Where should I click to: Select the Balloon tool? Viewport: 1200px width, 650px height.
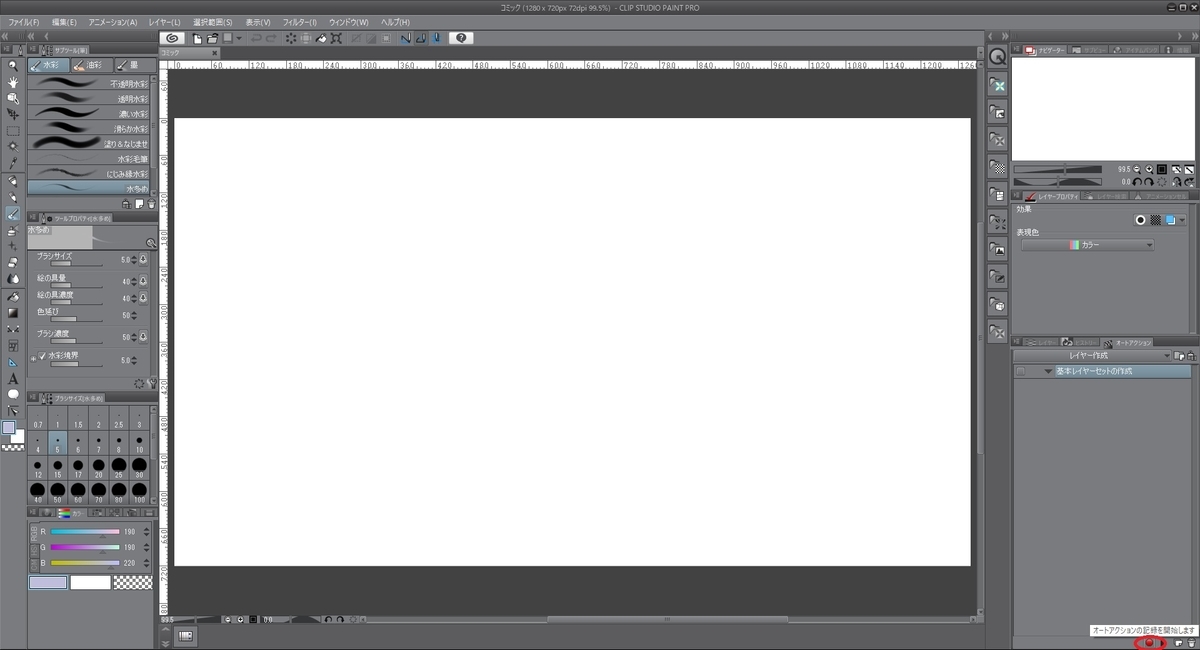point(13,394)
